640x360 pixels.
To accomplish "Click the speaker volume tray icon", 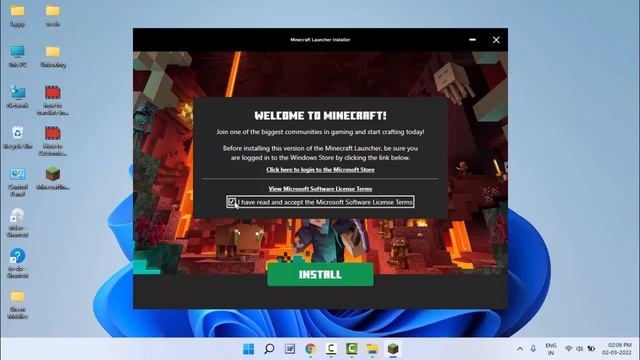I will tap(580, 349).
